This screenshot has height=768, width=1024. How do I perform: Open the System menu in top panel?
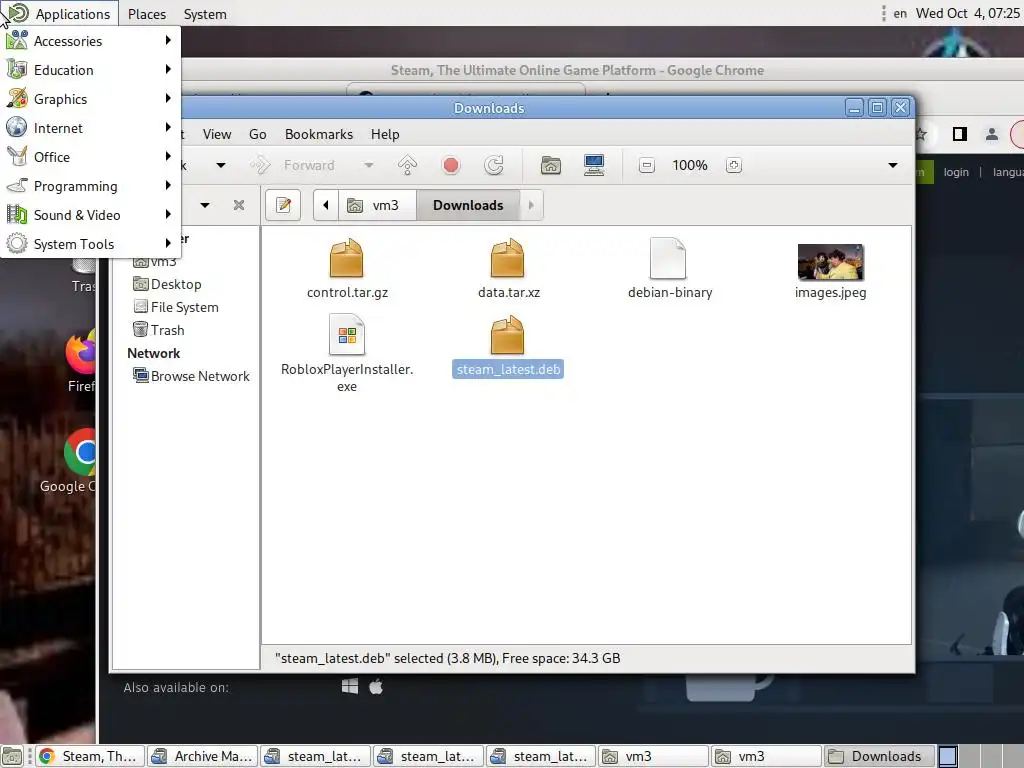(205, 14)
